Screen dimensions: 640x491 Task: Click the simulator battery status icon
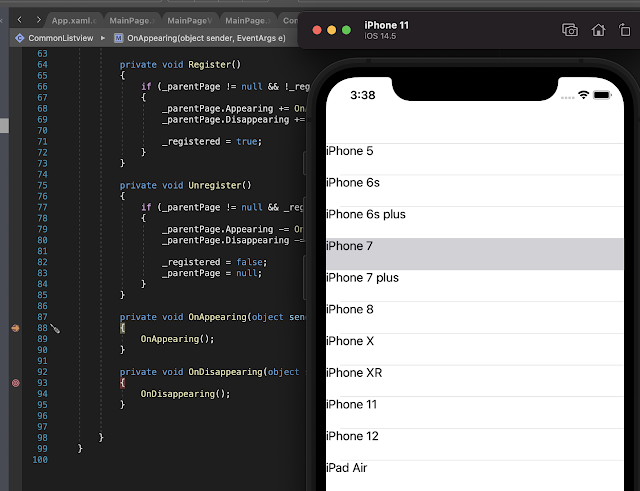602,95
